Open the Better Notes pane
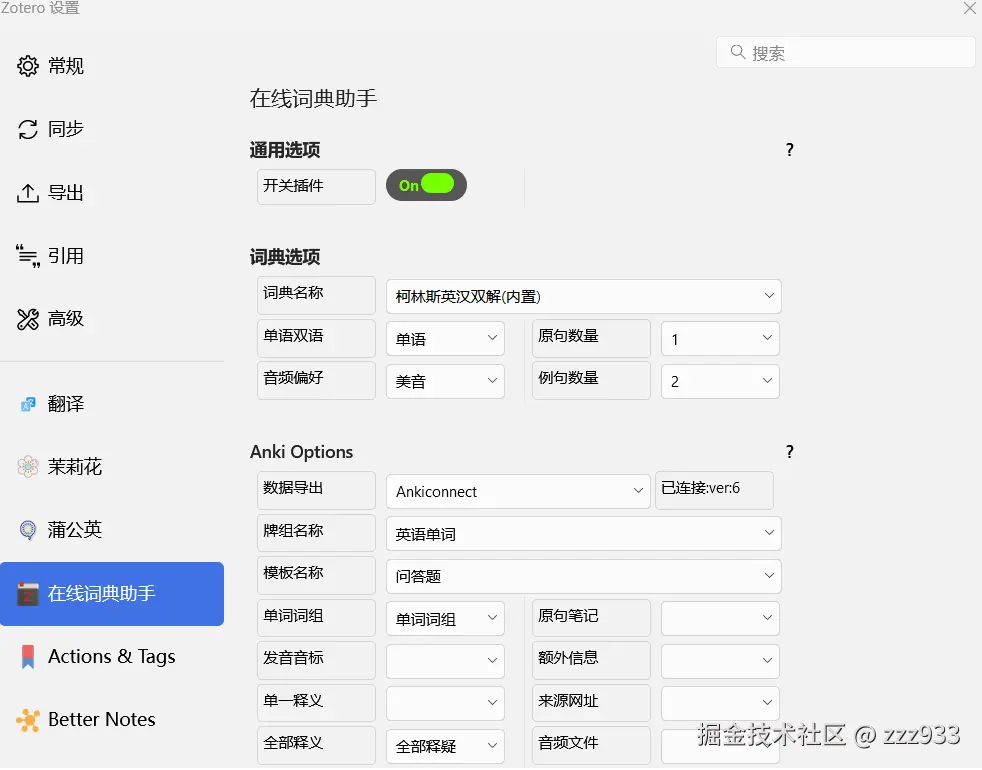 coord(112,720)
